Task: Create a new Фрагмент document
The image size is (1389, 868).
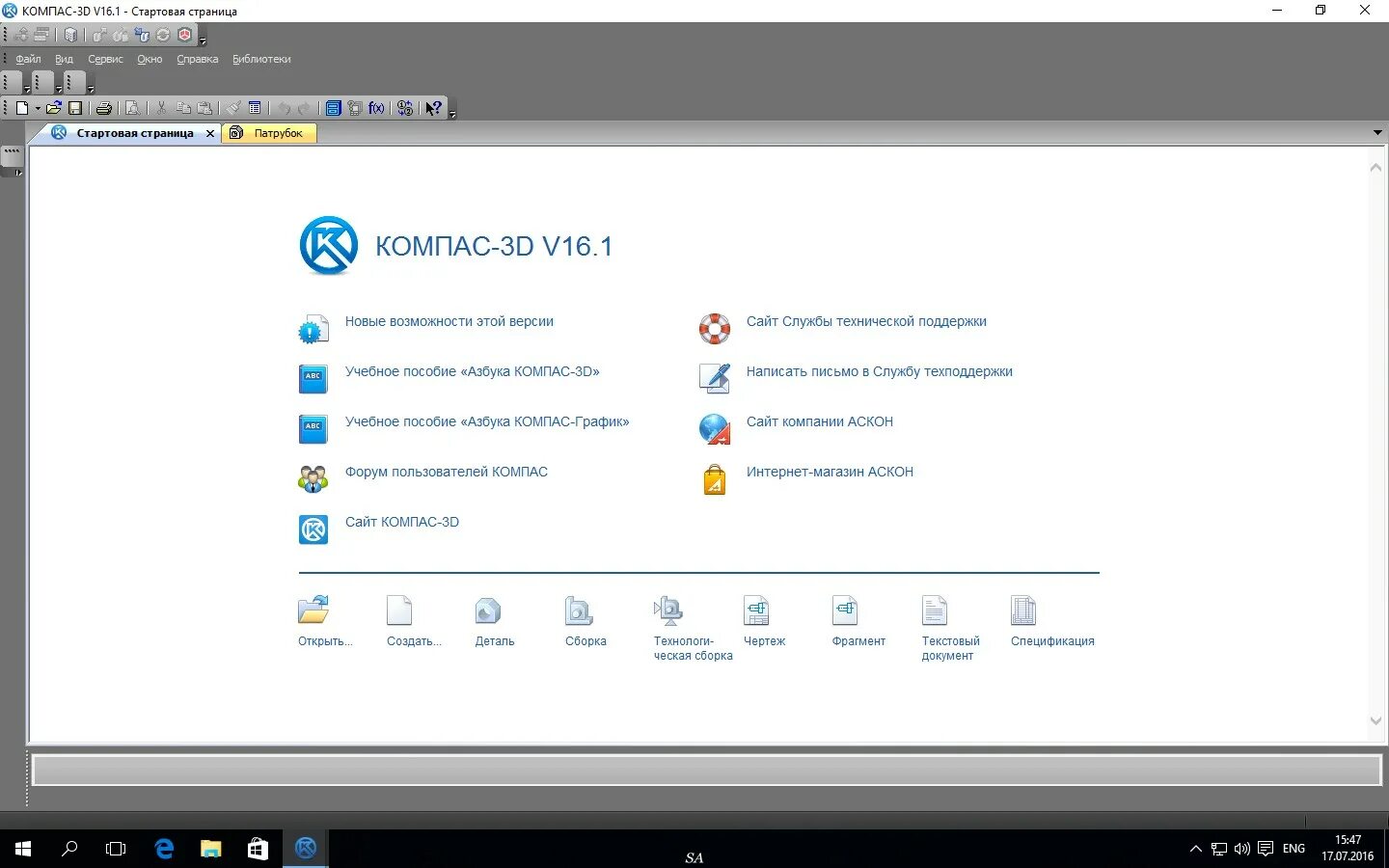Action: point(845,610)
